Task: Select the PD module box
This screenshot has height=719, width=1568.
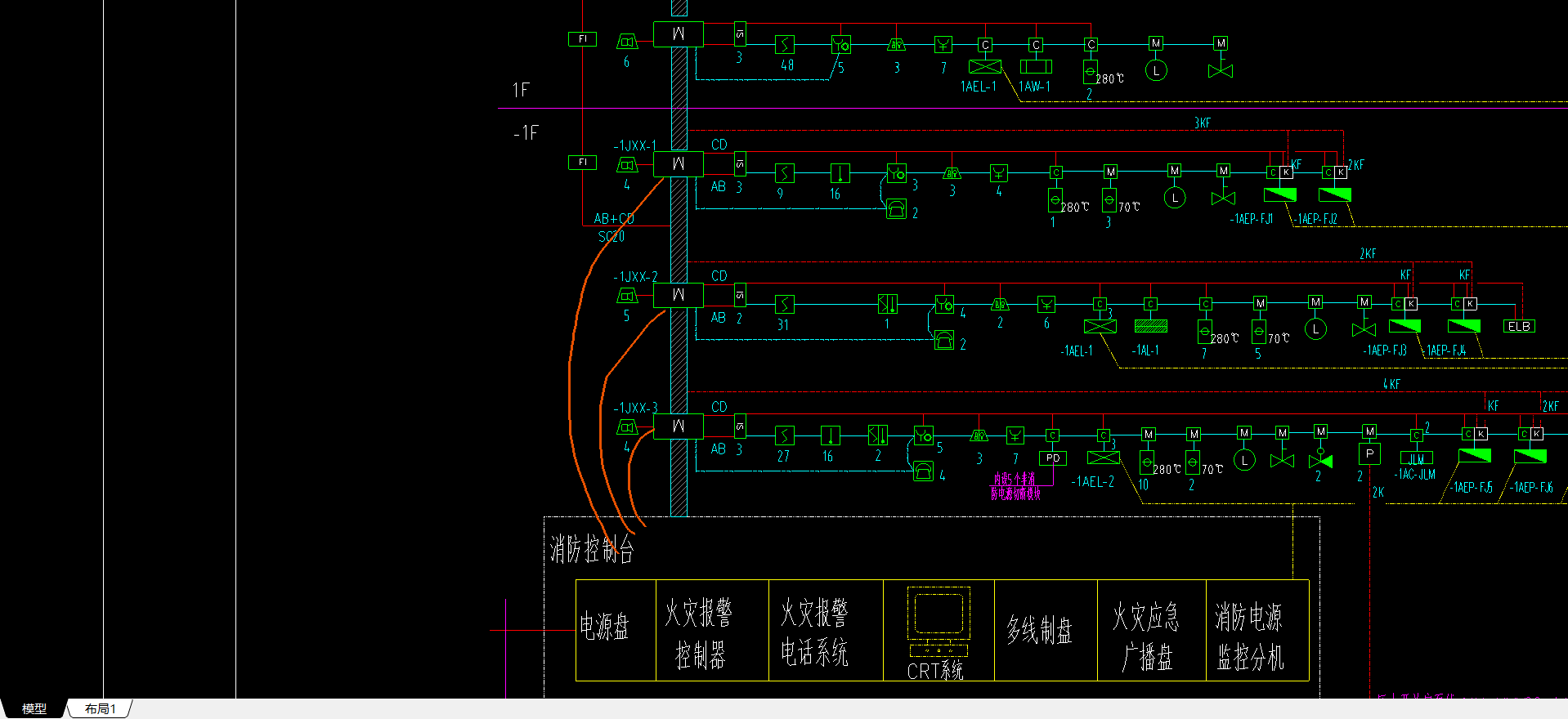Action: [1053, 458]
